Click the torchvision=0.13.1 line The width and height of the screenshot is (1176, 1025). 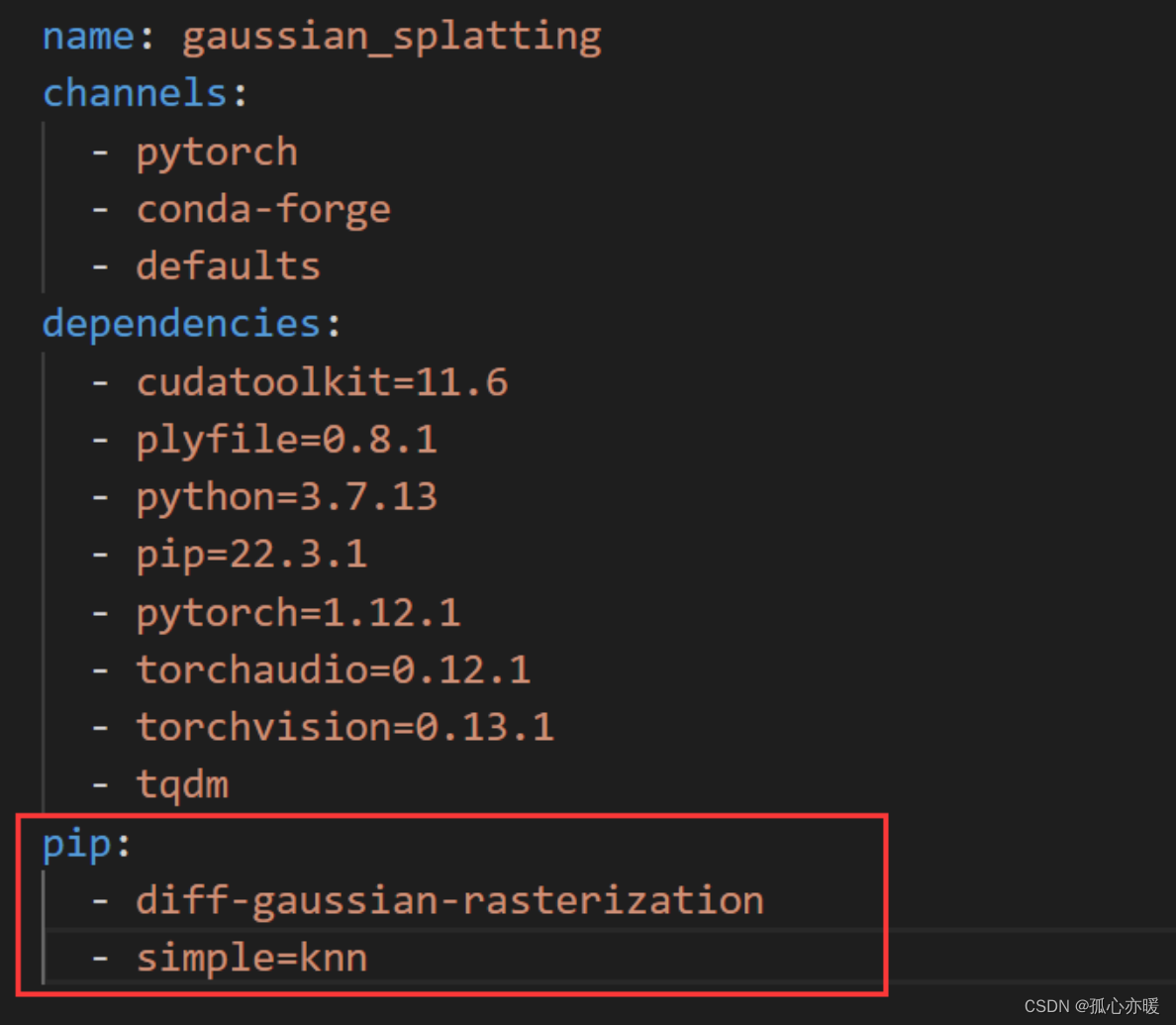tap(345, 727)
